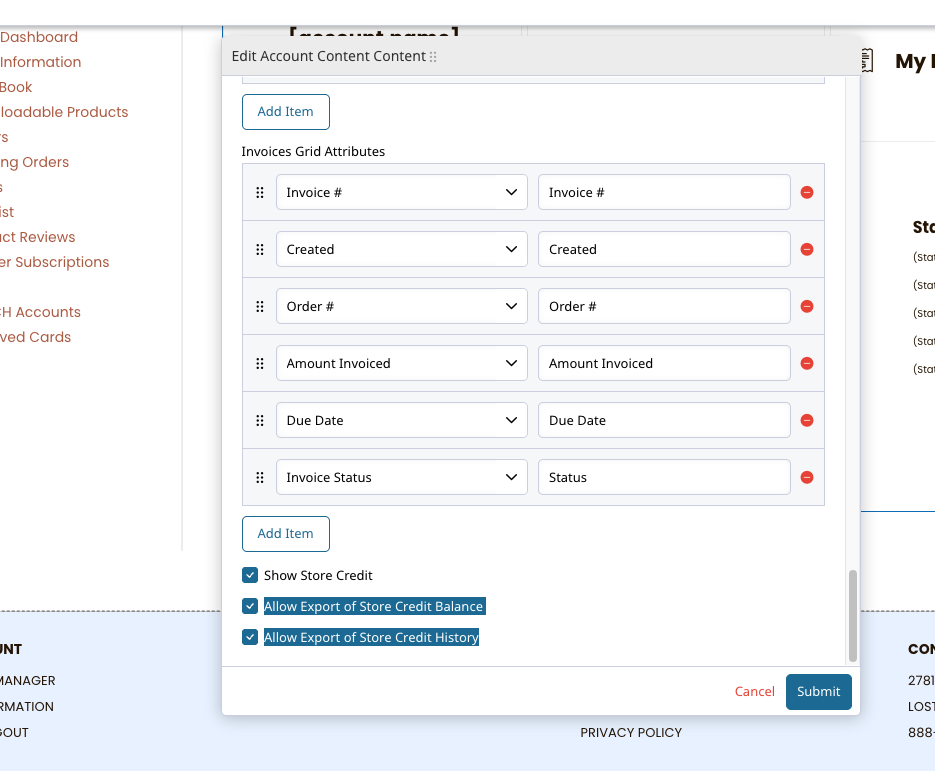This screenshot has height=771, width=935.
Task: Uncheck Allow Export of Store Credit Balance
Action: click(x=250, y=606)
